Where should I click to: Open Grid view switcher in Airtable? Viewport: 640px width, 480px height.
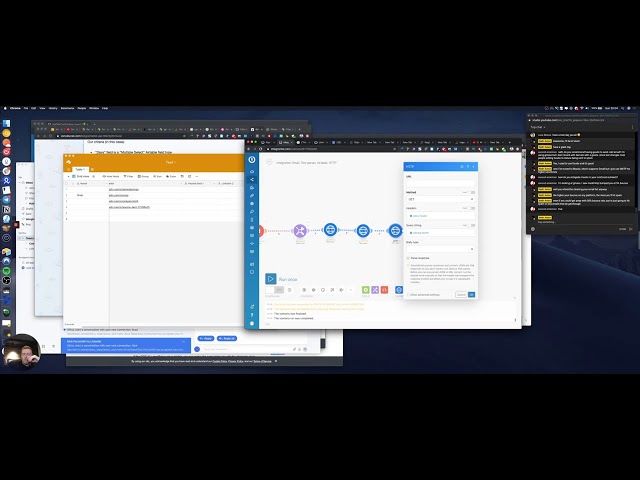click(x=81, y=176)
